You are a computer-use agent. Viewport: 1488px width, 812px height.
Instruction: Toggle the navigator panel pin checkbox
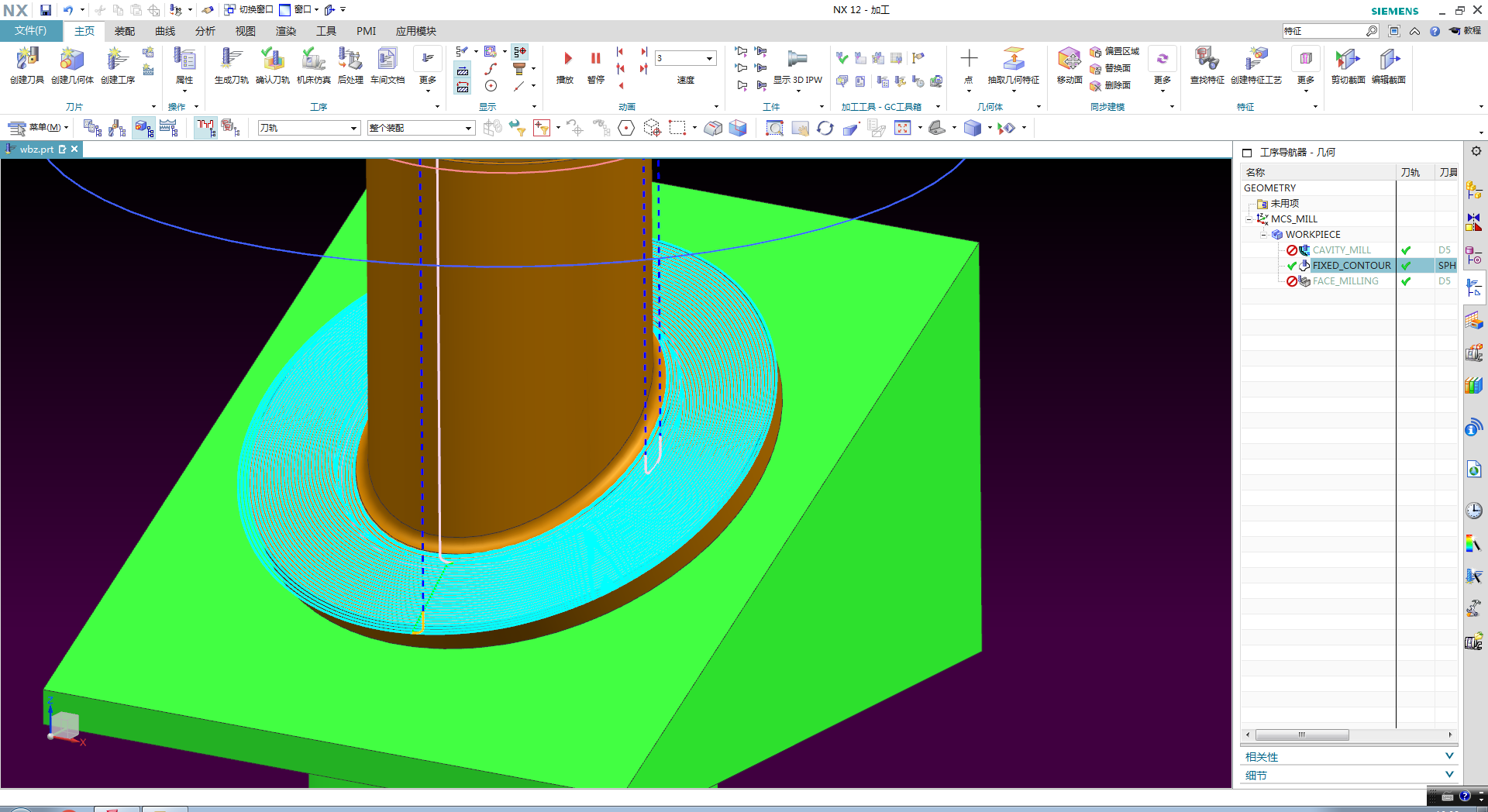[1247, 153]
